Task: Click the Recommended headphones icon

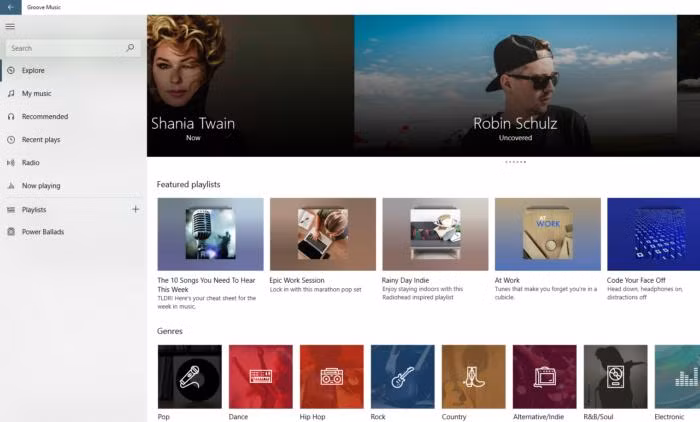Action: [11, 117]
